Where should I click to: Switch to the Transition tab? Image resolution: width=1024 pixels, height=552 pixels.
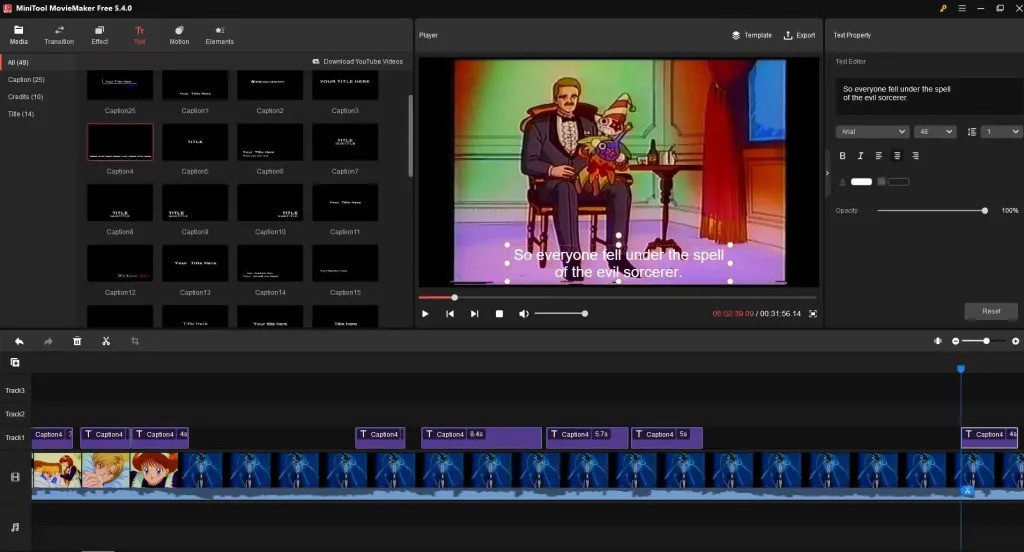coord(59,35)
